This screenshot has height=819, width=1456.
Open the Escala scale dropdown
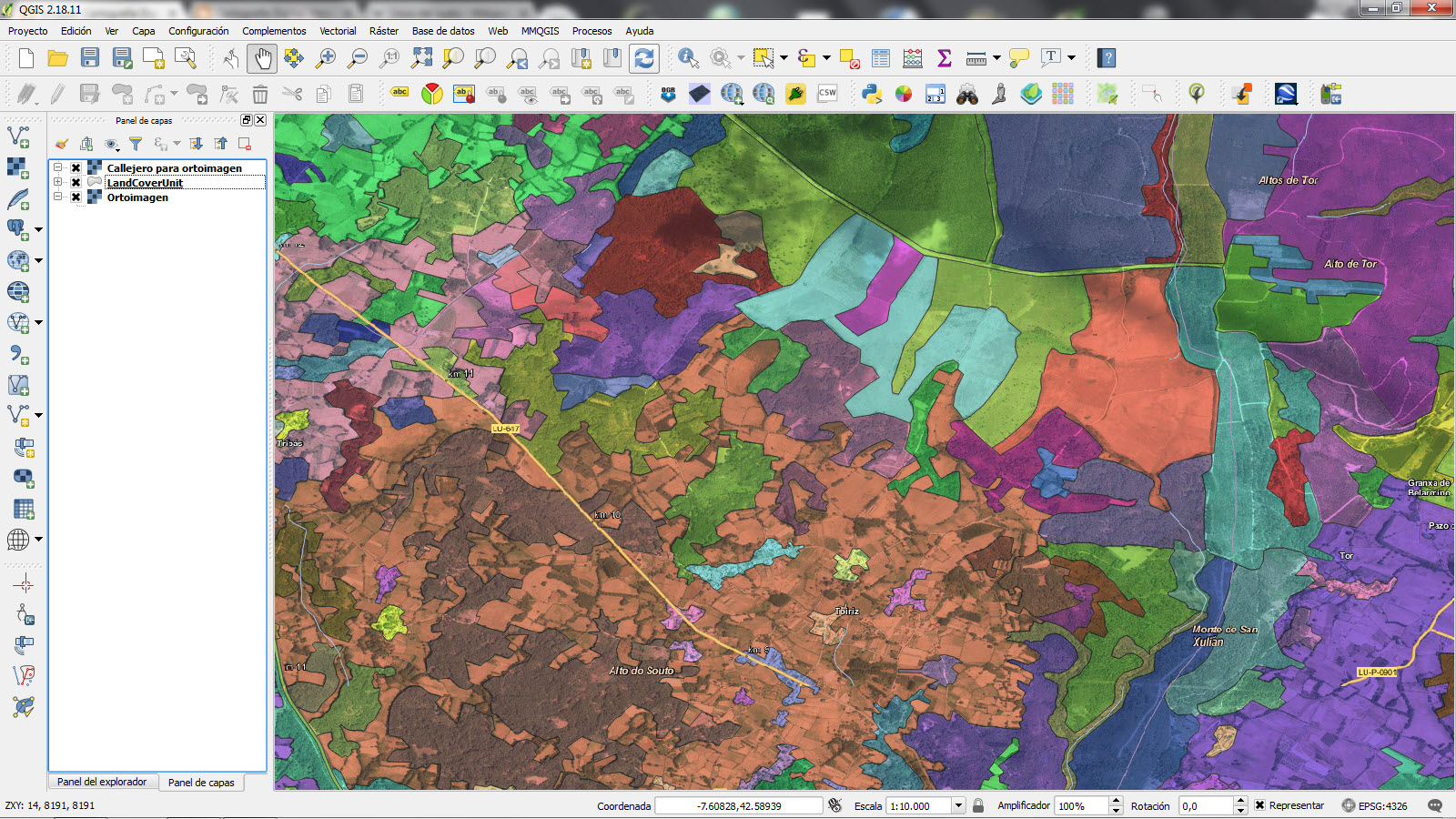[958, 805]
